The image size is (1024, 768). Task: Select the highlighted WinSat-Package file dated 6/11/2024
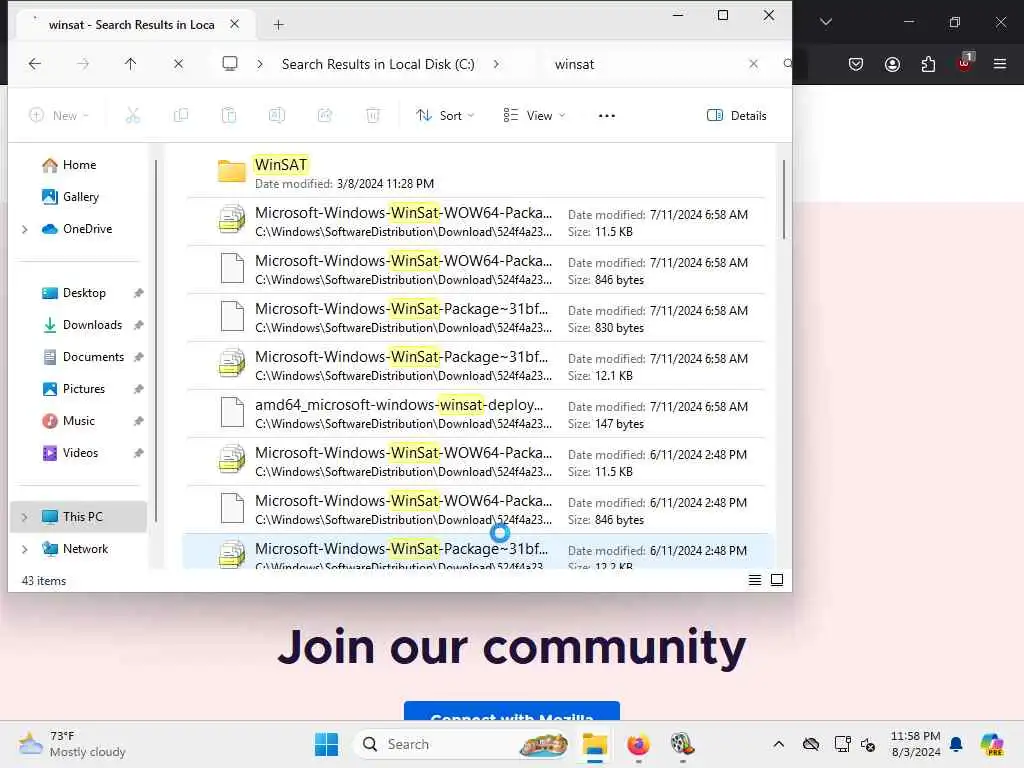click(x=476, y=552)
